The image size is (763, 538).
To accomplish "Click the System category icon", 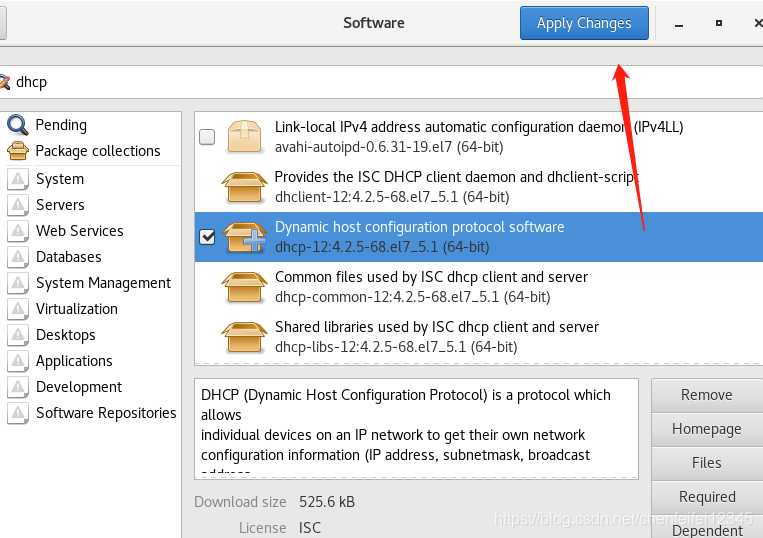I will click(18, 179).
